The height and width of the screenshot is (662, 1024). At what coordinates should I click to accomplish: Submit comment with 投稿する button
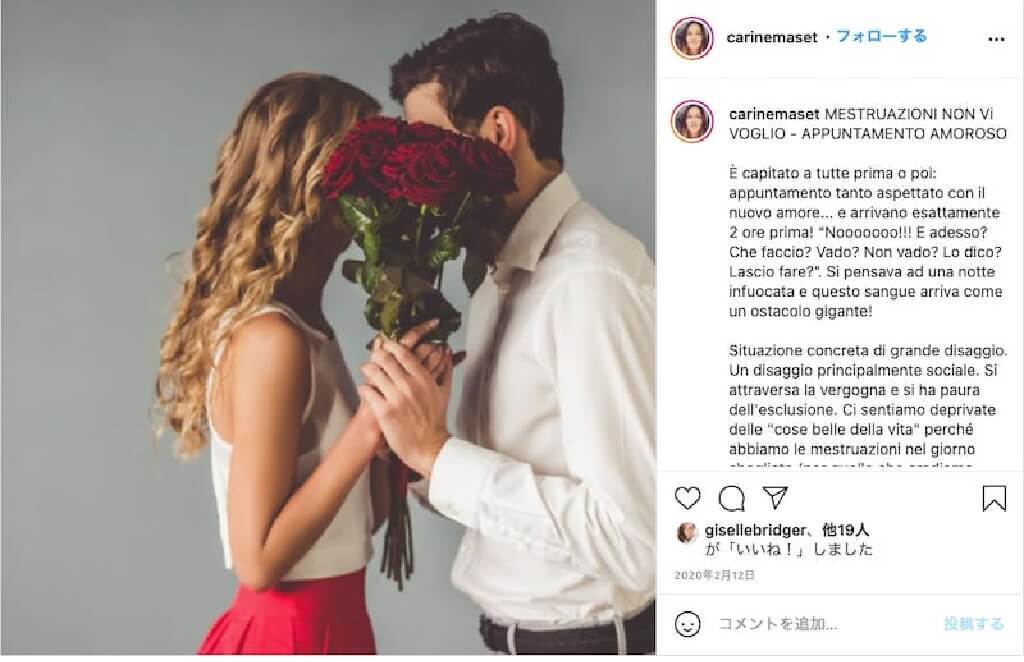(973, 624)
